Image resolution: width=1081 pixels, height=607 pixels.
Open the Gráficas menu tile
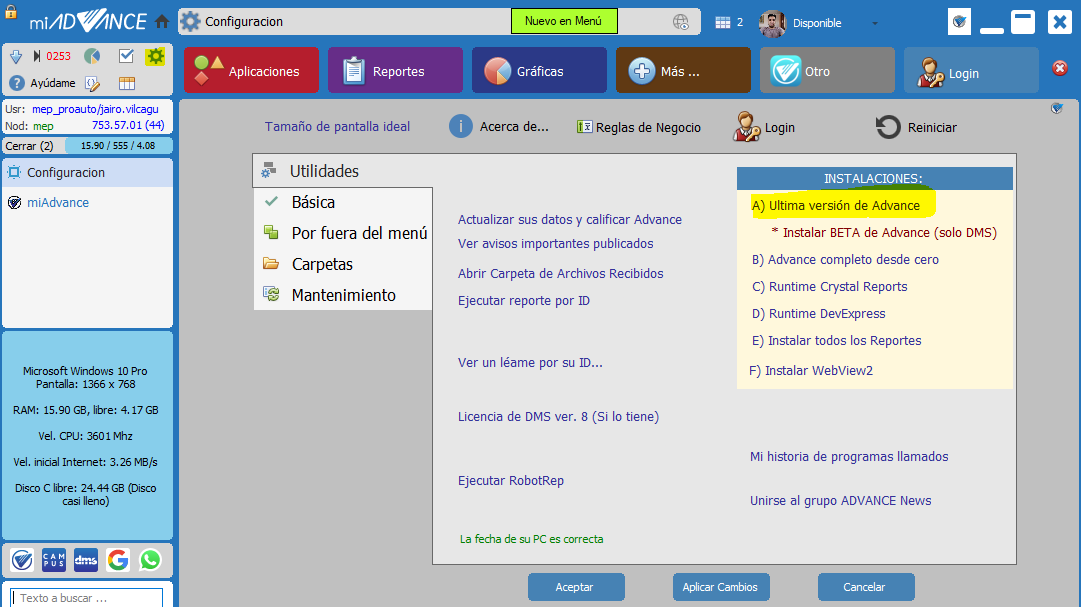pyautogui.click(x=539, y=70)
